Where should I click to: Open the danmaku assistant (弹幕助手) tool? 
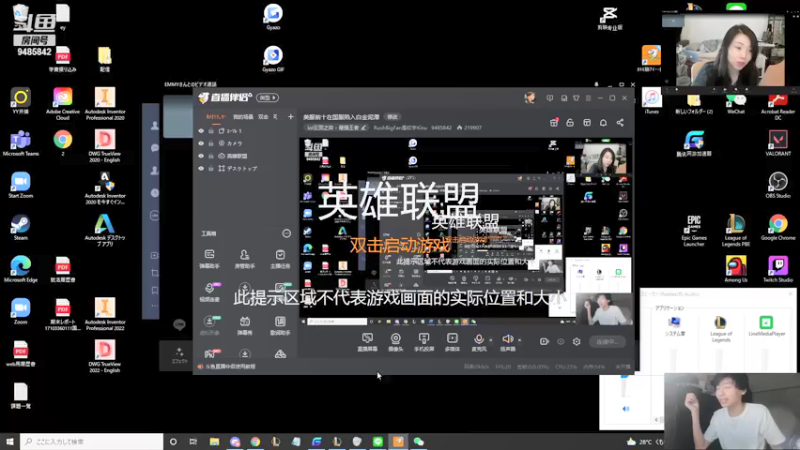coord(209,258)
